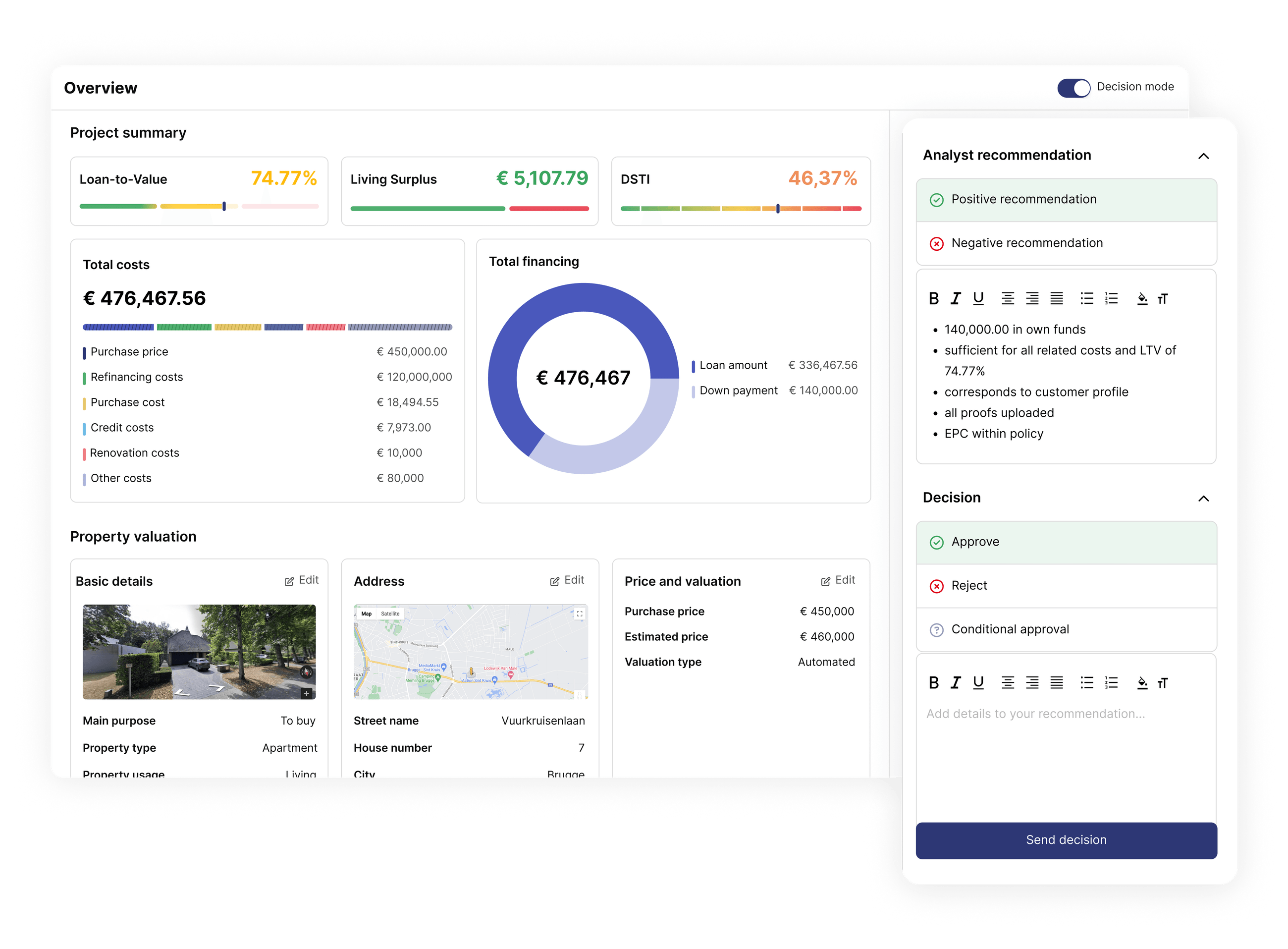Apply Bold in analyst recommendation editor
This screenshot has height=949, width=1288.
[934, 298]
